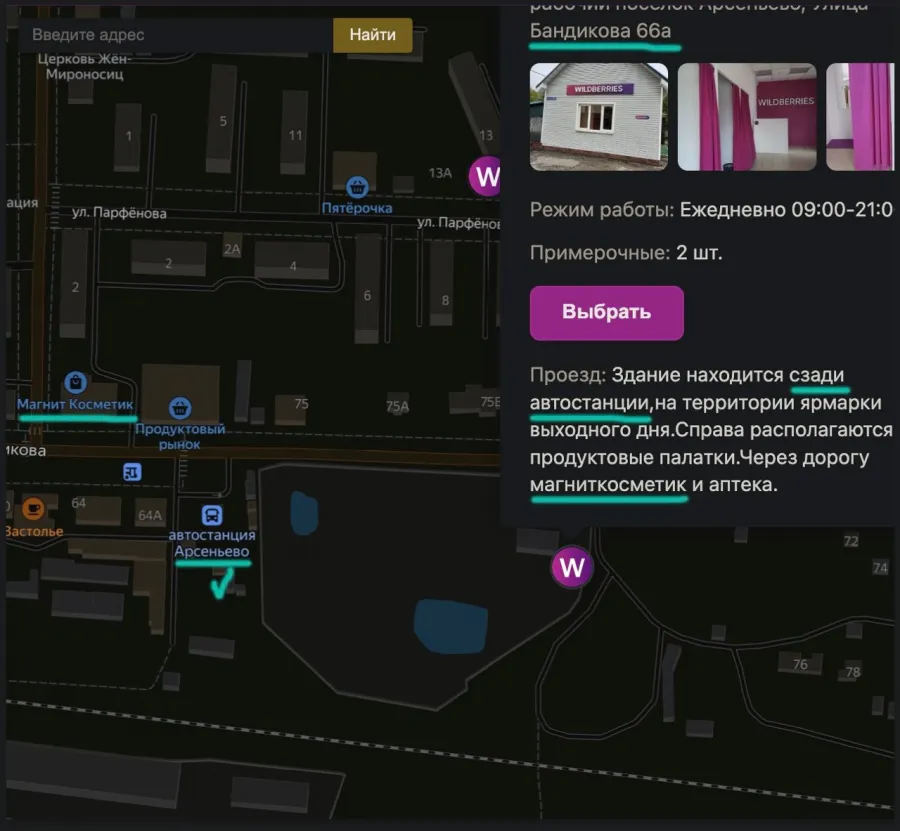Click the Пятёрочка shopping basket icon

pyautogui.click(x=357, y=187)
